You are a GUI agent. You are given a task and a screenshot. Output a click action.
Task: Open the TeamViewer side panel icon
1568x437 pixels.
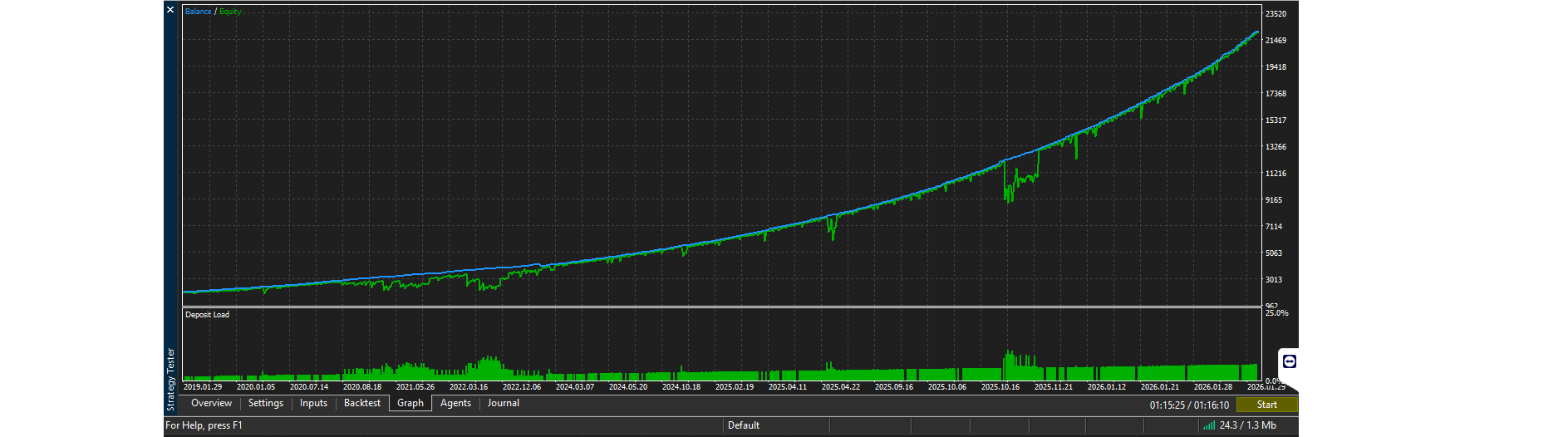pos(1289,361)
